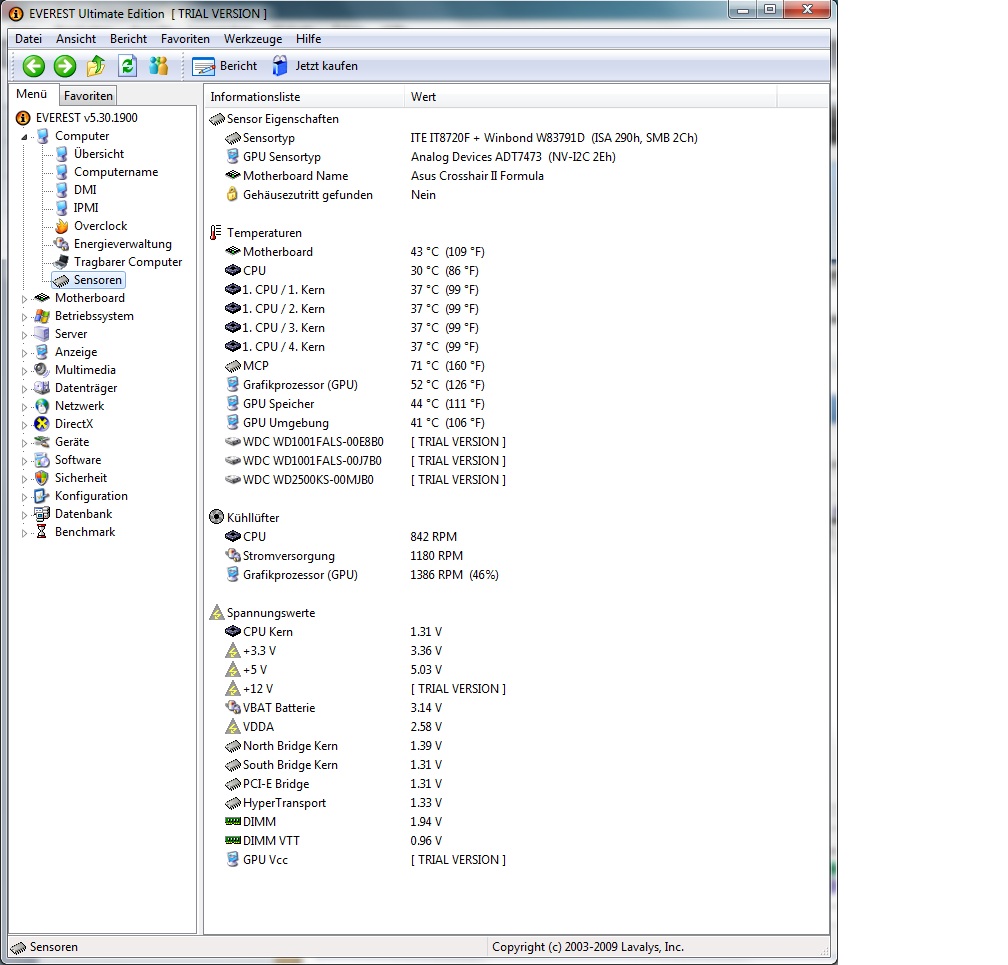This screenshot has height=965, width=1008.
Task: Click the green Forward arrow button
Action: point(64,66)
